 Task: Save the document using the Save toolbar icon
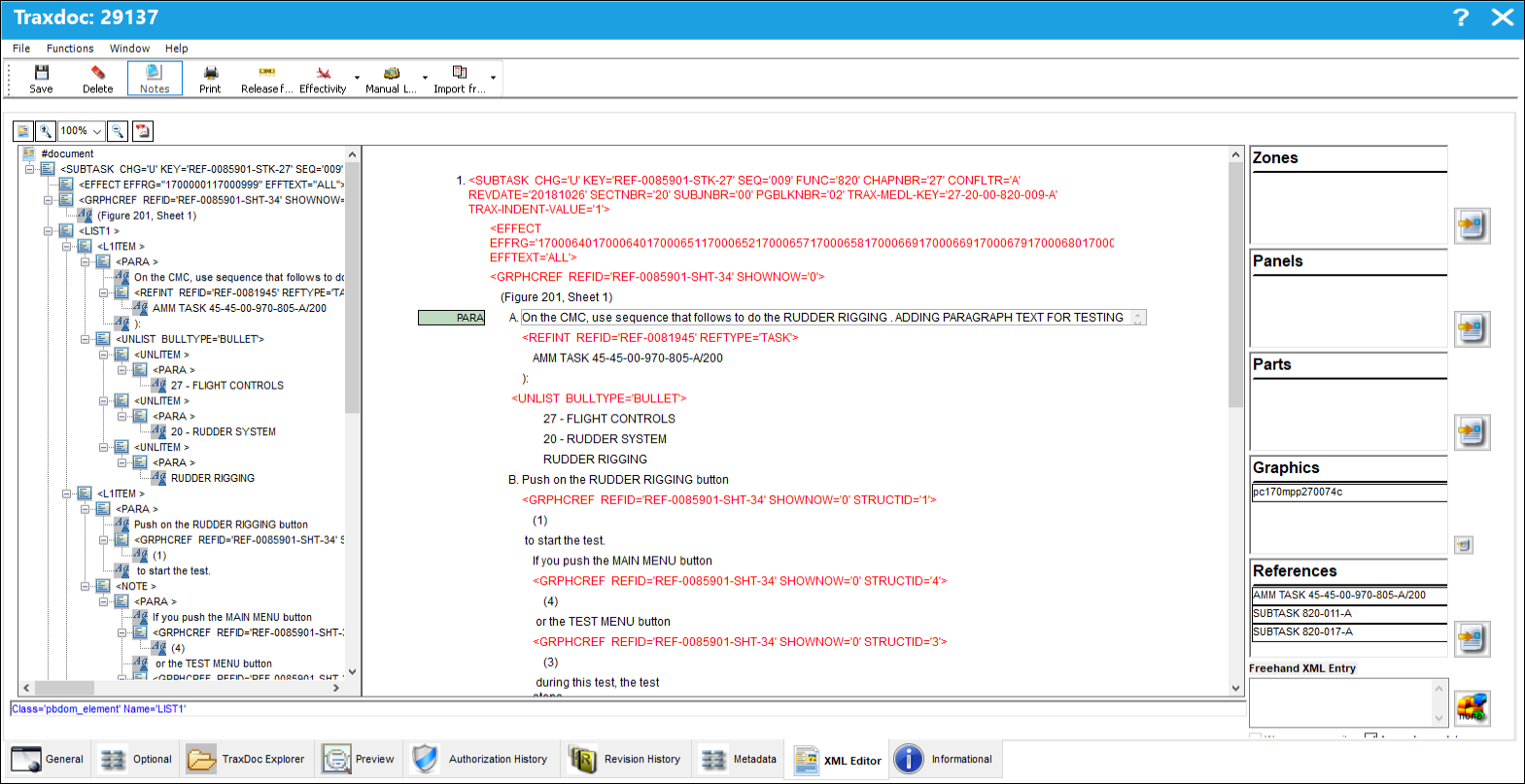tap(41, 79)
